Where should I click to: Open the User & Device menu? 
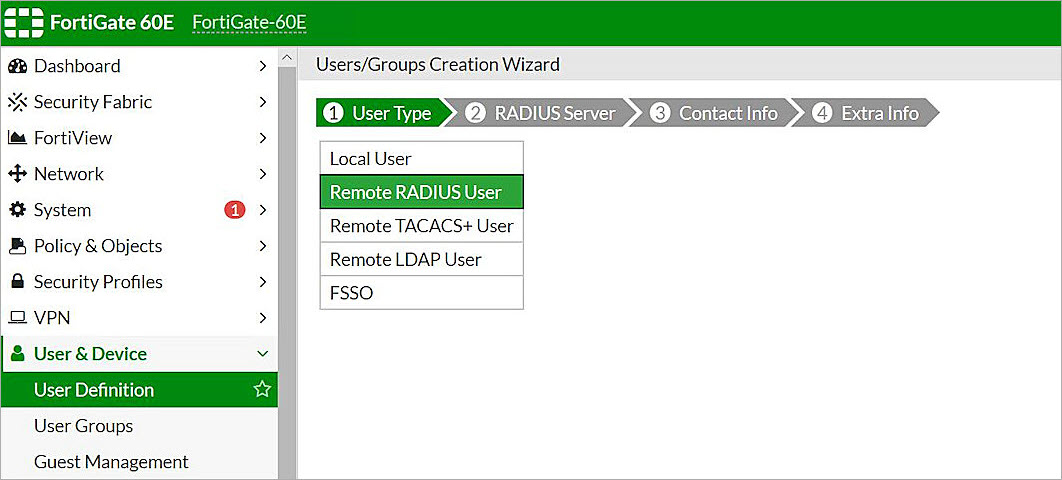pos(139,353)
